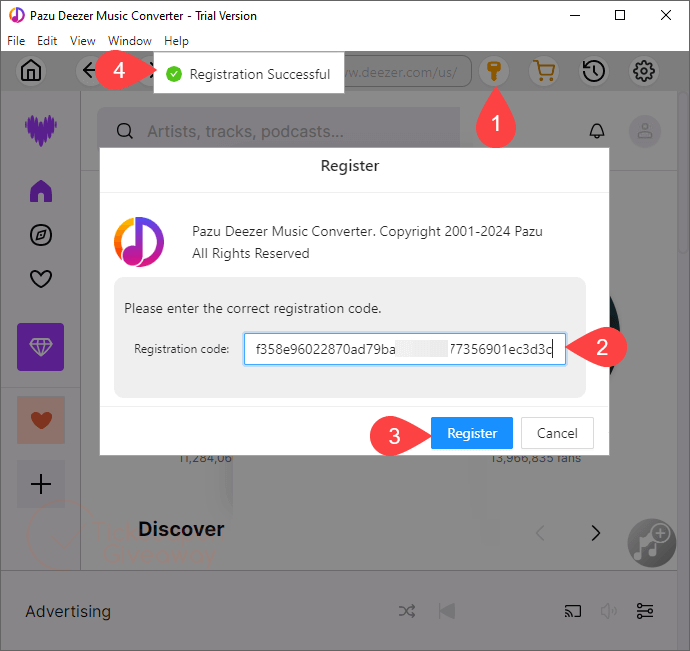Click the Discover section heading
The image size is (690, 651).
(x=181, y=529)
